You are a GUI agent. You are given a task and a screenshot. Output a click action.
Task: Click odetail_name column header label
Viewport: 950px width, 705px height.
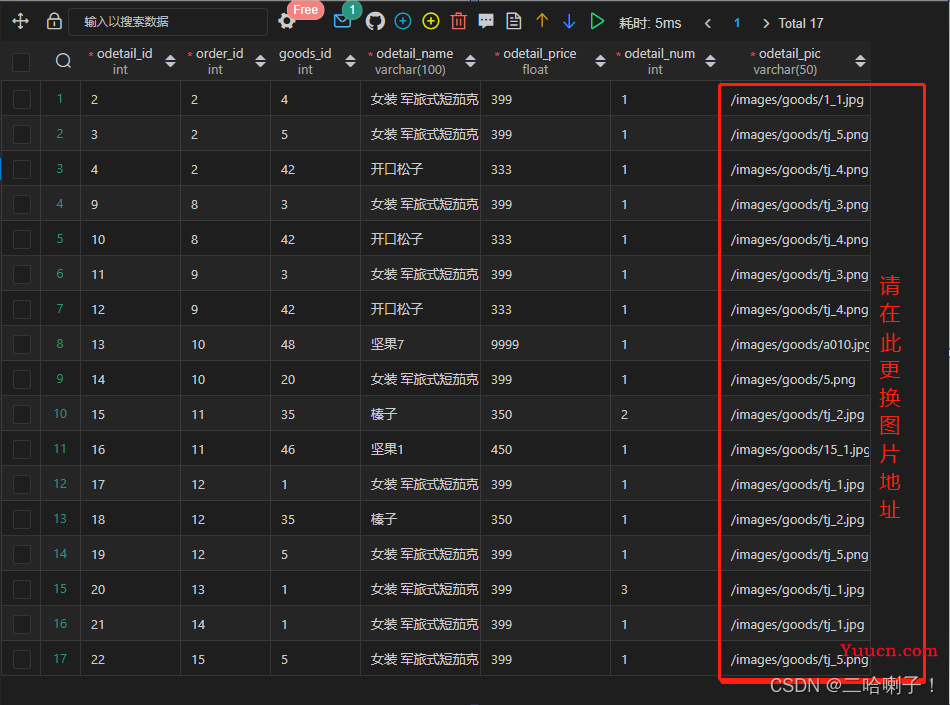tap(414, 54)
